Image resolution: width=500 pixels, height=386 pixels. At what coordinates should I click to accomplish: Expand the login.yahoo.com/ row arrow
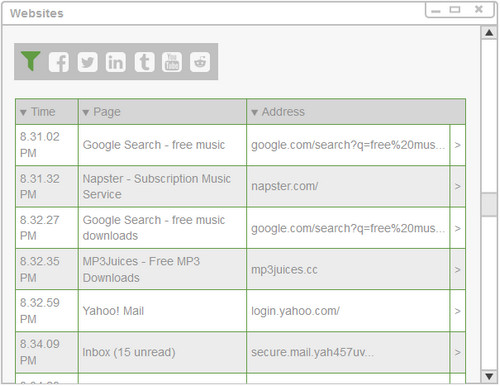click(458, 311)
